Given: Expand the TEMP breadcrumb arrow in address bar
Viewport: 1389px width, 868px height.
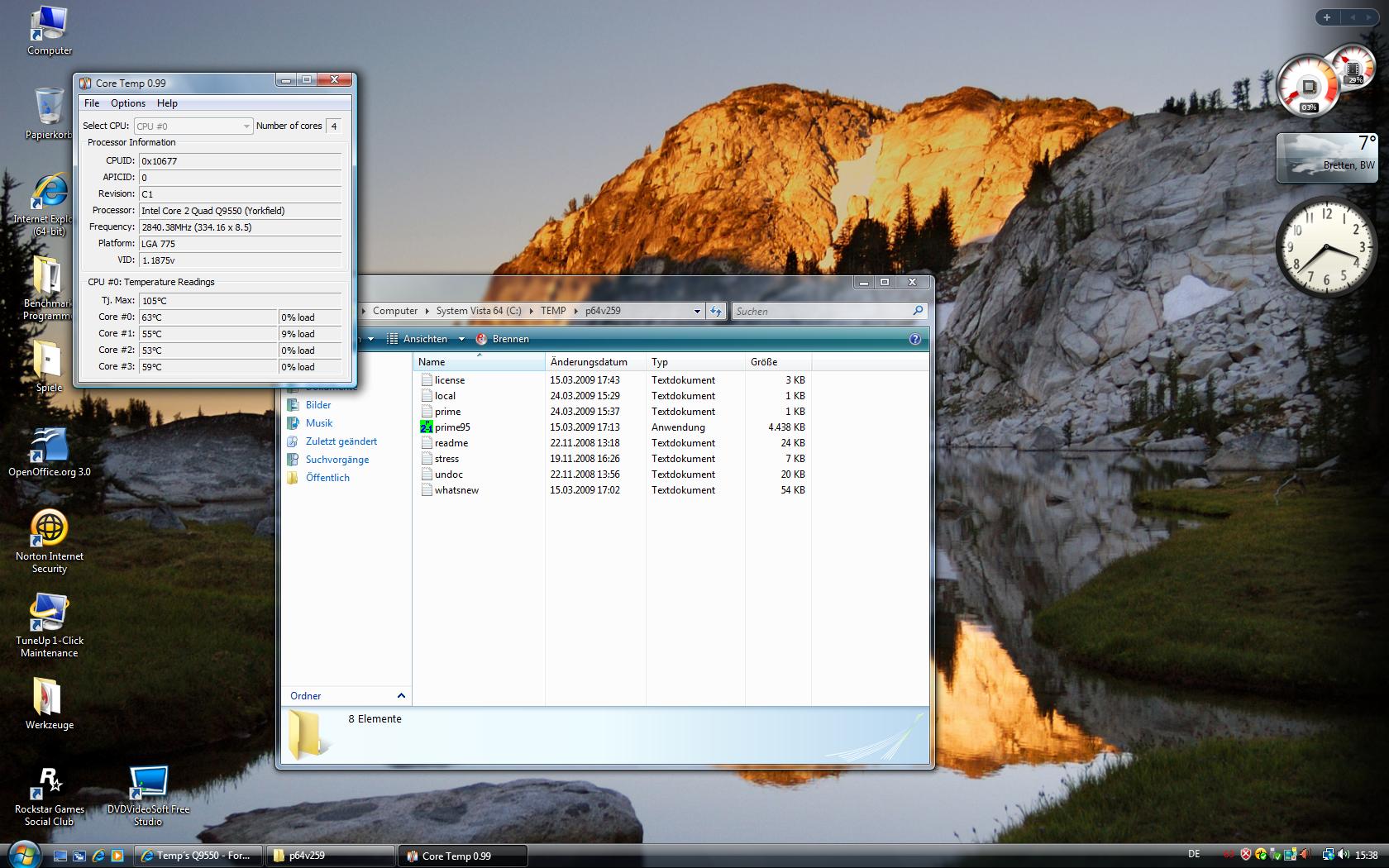Looking at the screenshot, I should 575,311.
